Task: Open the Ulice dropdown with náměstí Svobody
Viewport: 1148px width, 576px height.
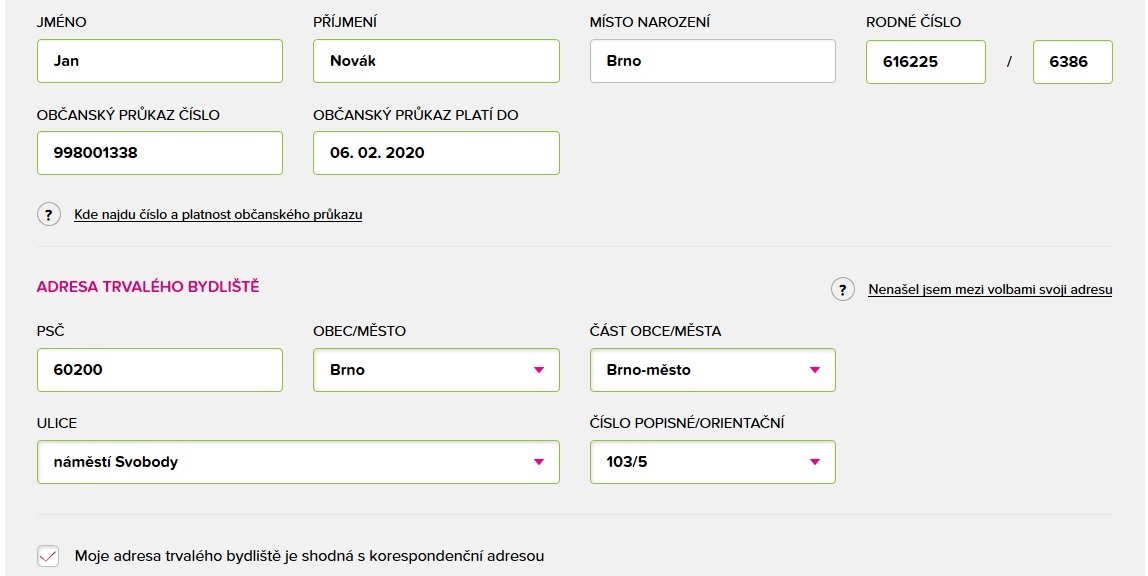Action: click(x=298, y=462)
